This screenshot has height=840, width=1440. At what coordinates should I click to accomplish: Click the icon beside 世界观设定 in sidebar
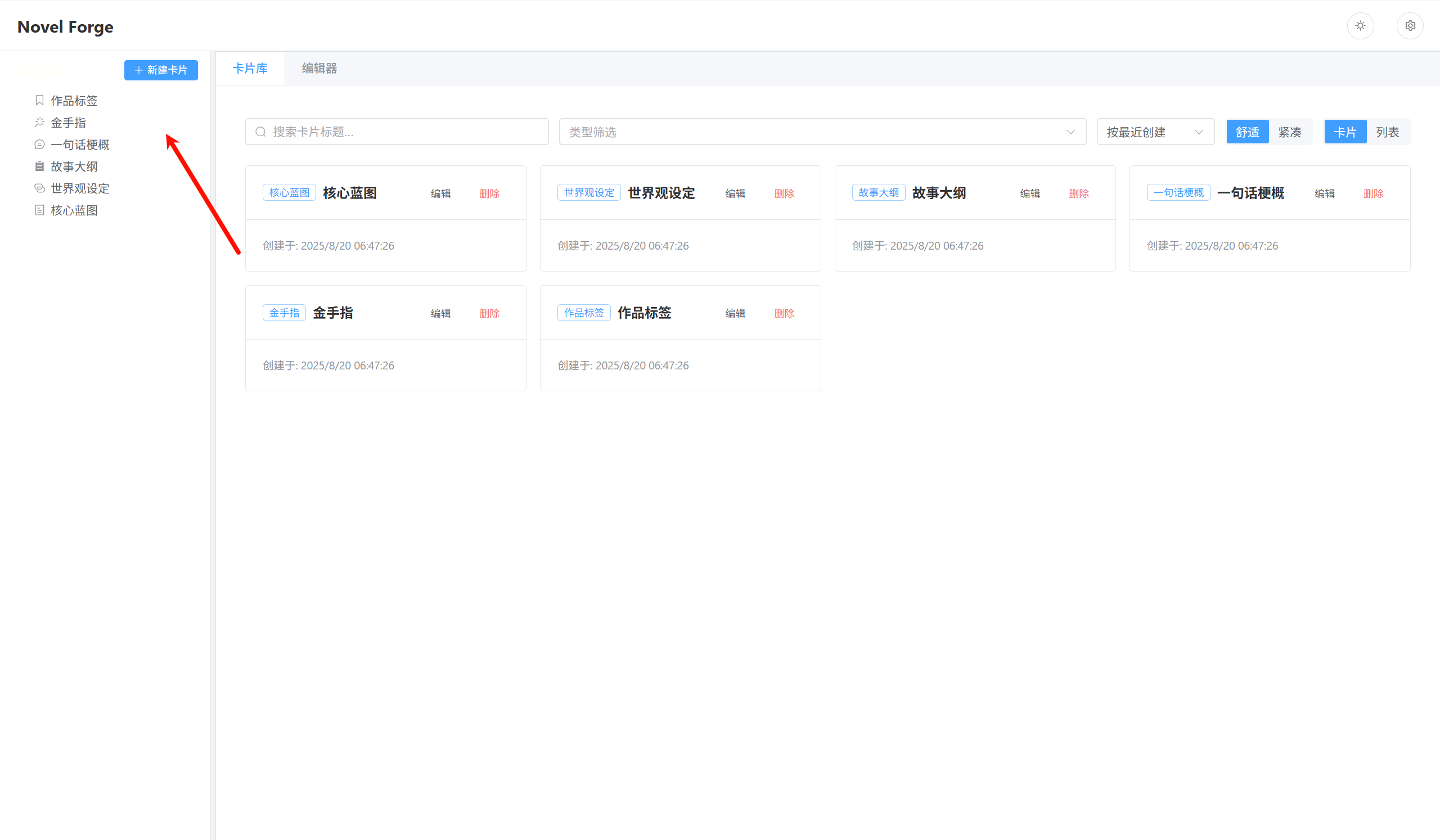click(39, 188)
